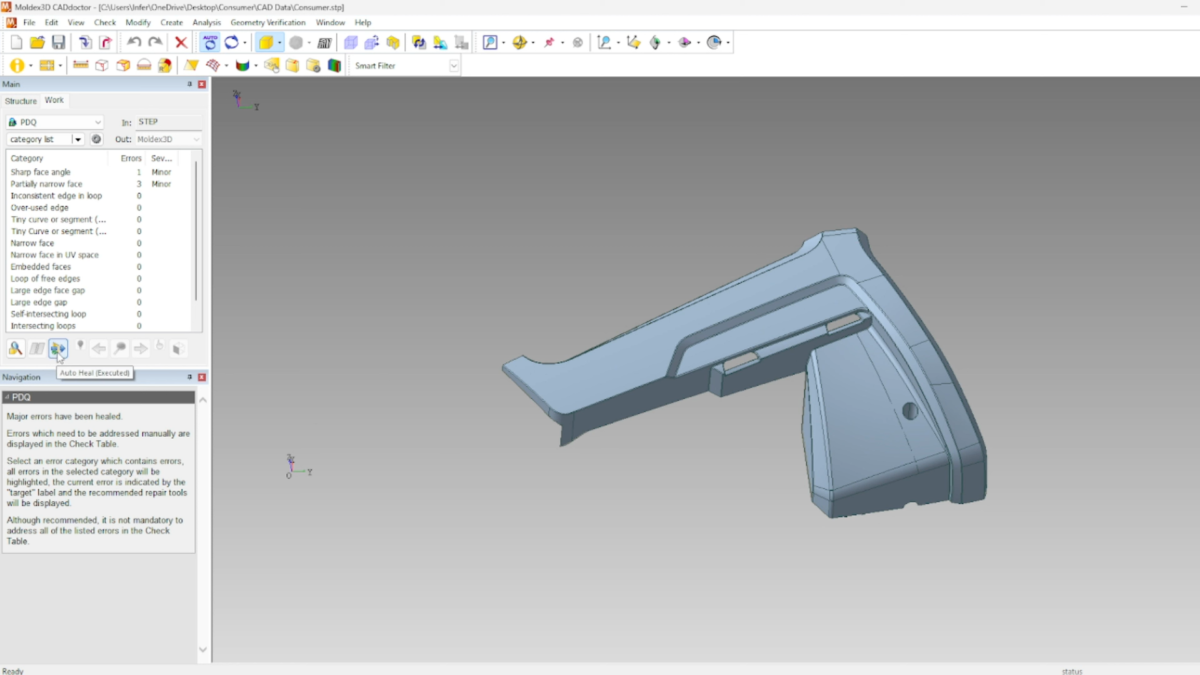The width and height of the screenshot is (1200, 675).
Task: Click the red X delete icon
Action: pos(181,42)
